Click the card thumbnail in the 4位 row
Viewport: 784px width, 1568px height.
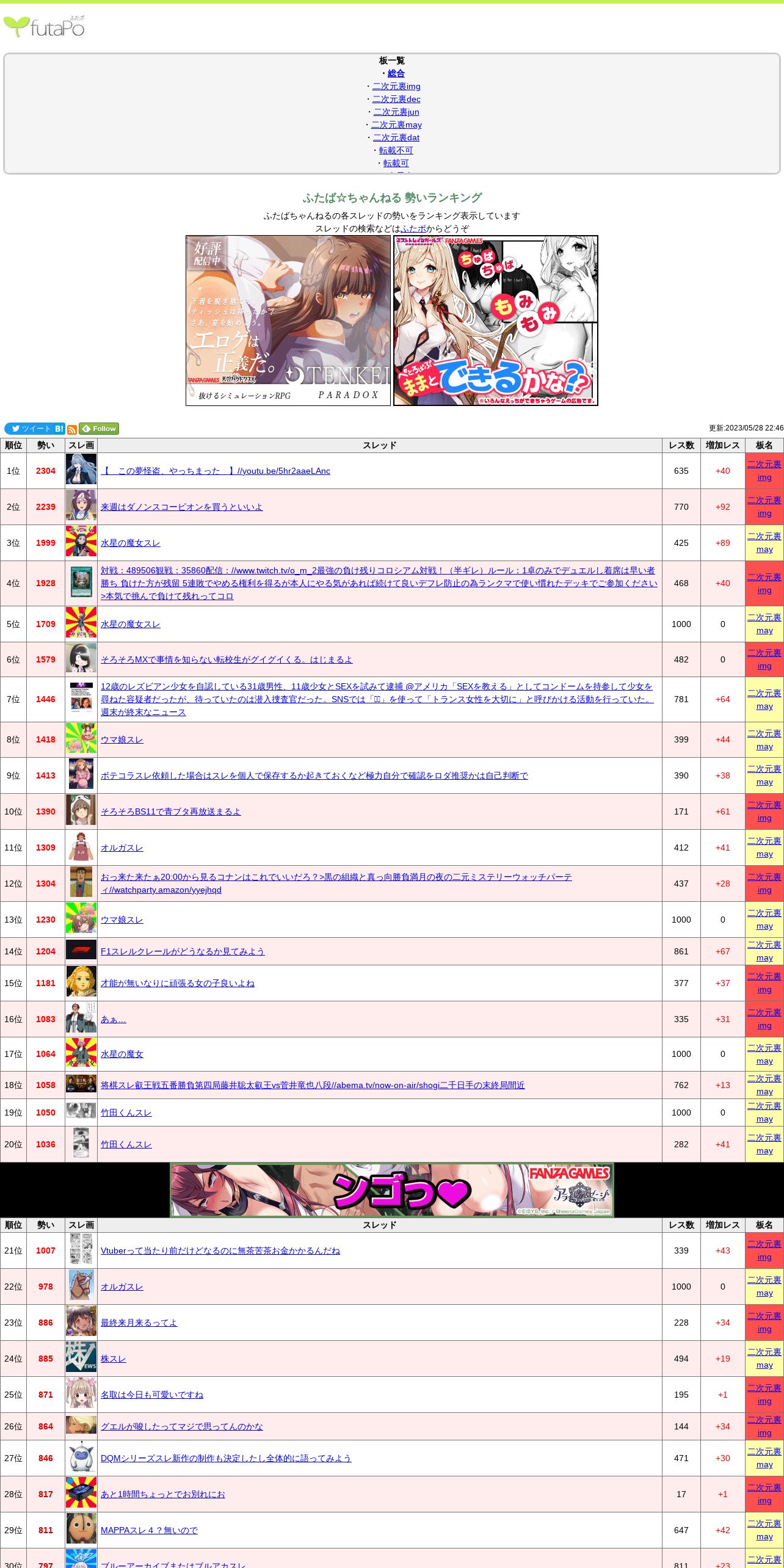81,581
